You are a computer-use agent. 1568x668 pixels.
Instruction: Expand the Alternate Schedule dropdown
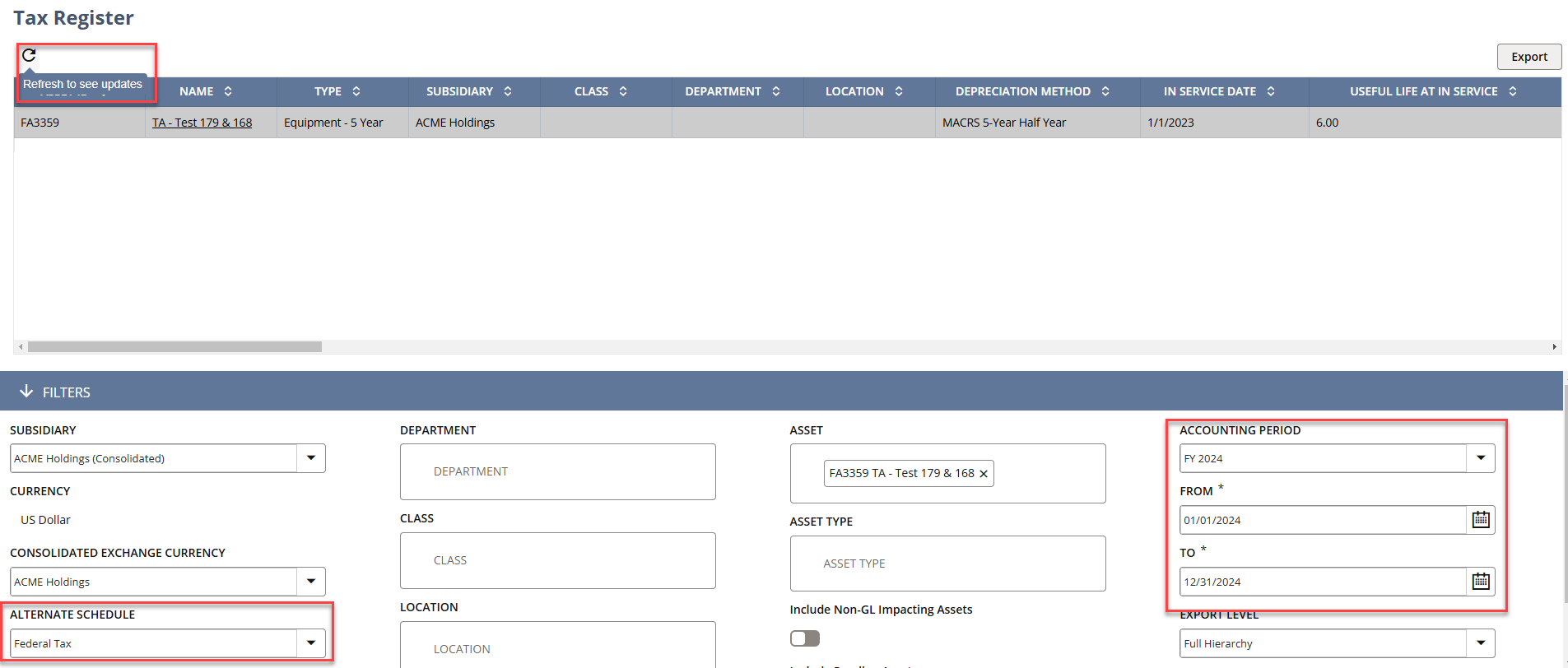coord(311,643)
